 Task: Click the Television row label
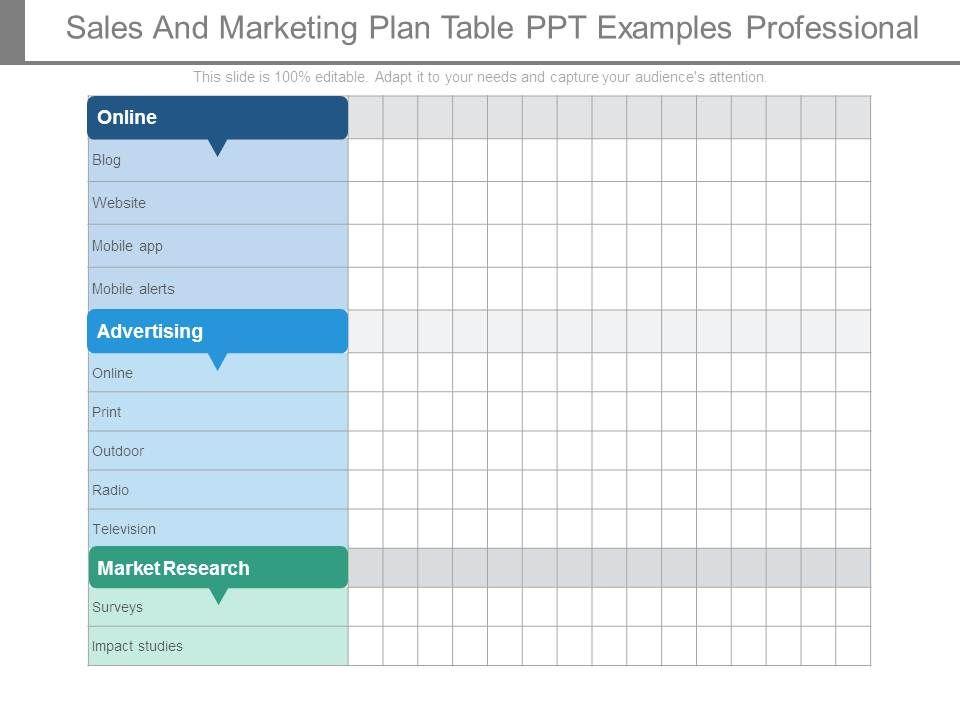click(124, 529)
